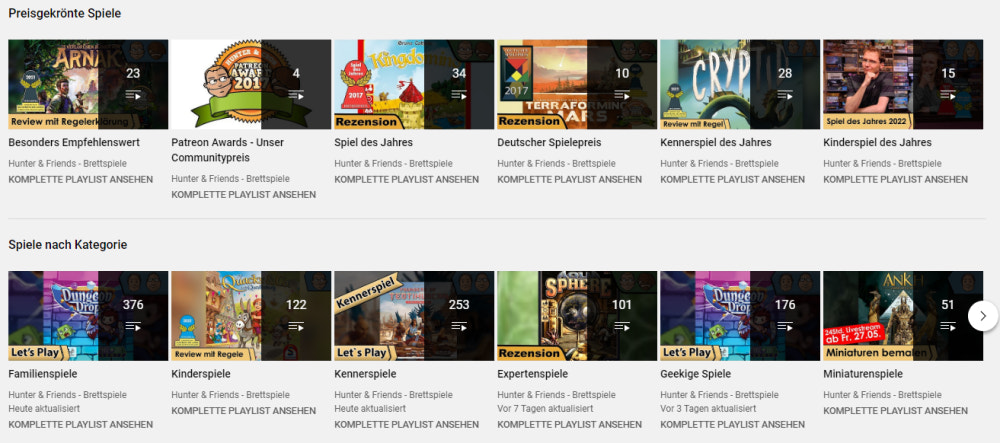Screen dimensions: 1000x443
Task: Open channel name under Spiel des Jahres
Action: (393, 163)
